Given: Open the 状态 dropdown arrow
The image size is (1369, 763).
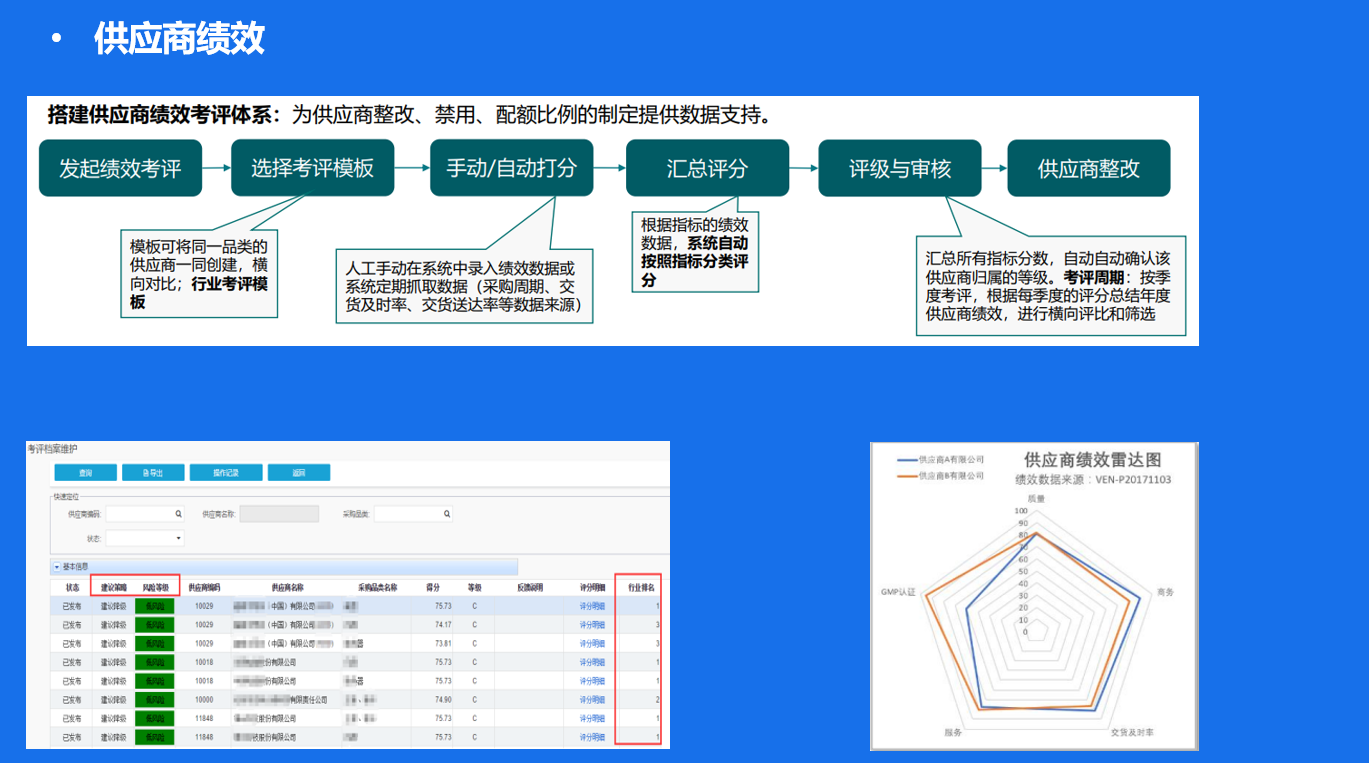Looking at the screenshot, I should [x=179, y=538].
